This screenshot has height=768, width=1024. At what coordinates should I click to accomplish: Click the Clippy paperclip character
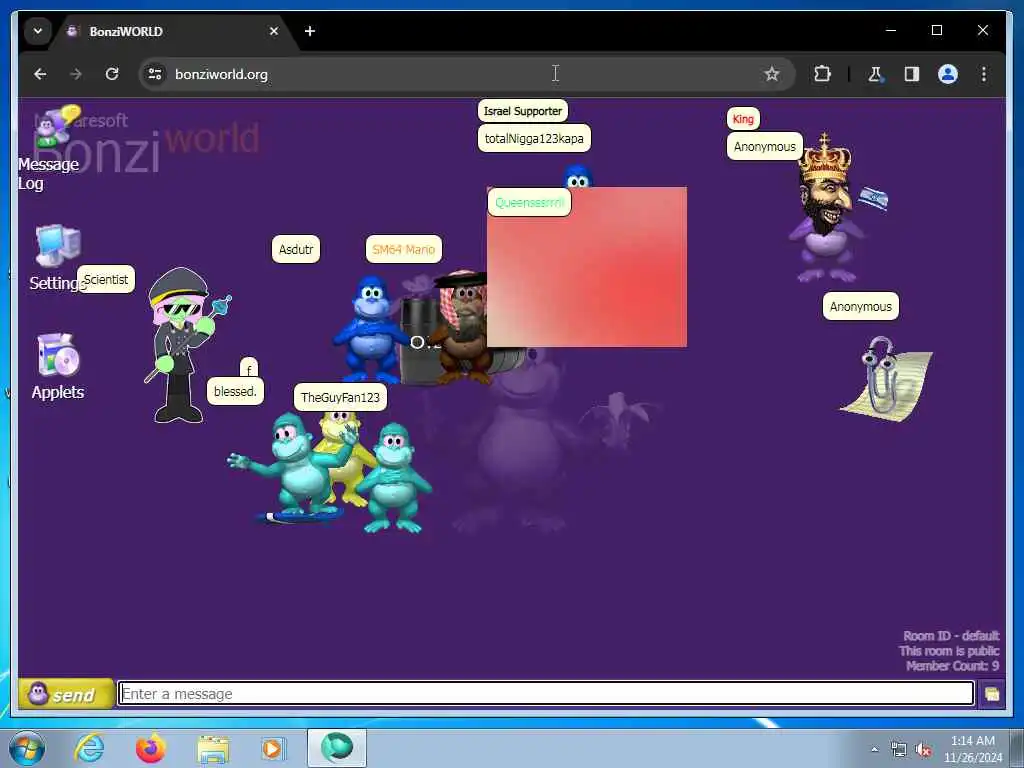click(x=887, y=379)
